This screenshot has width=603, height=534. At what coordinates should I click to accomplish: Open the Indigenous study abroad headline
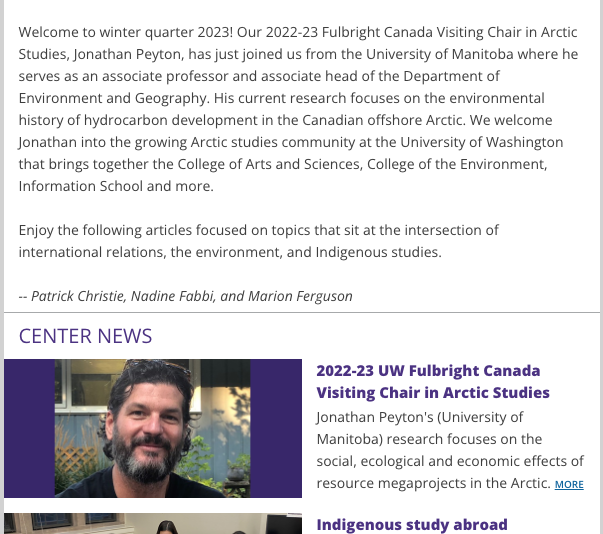[x=412, y=524]
